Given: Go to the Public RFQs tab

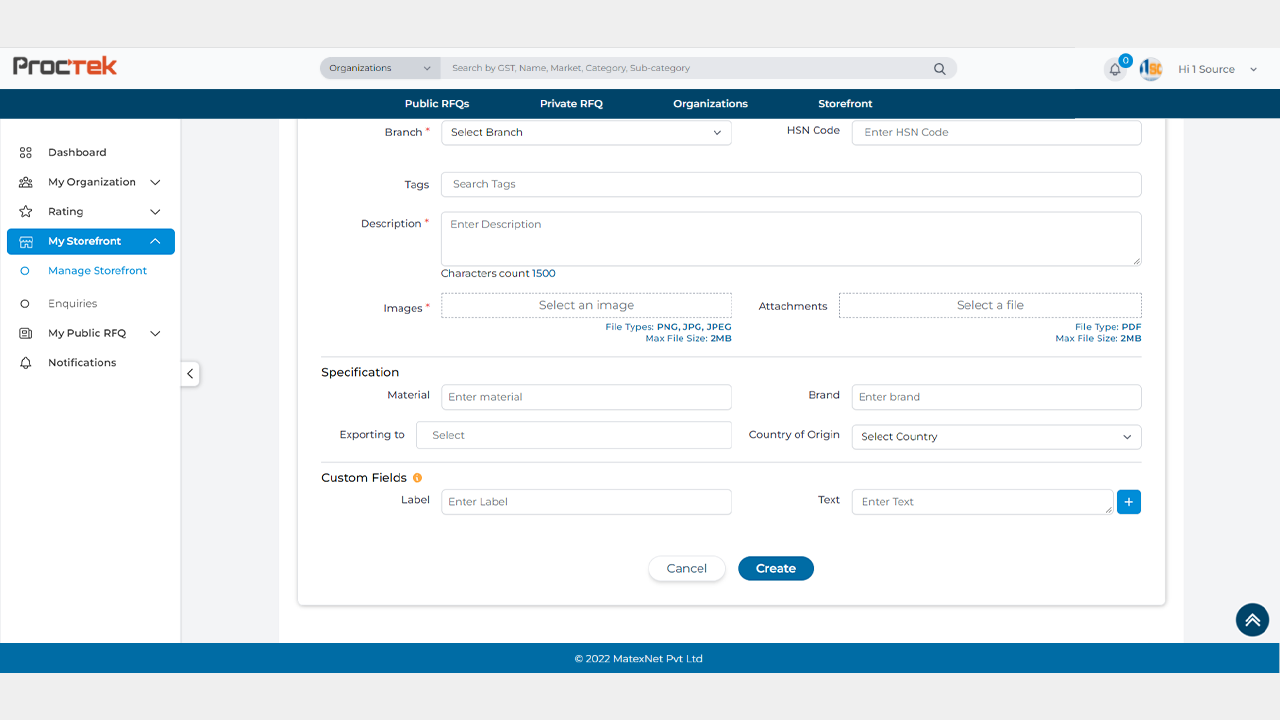Looking at the screenshot, I should point(437,104).
